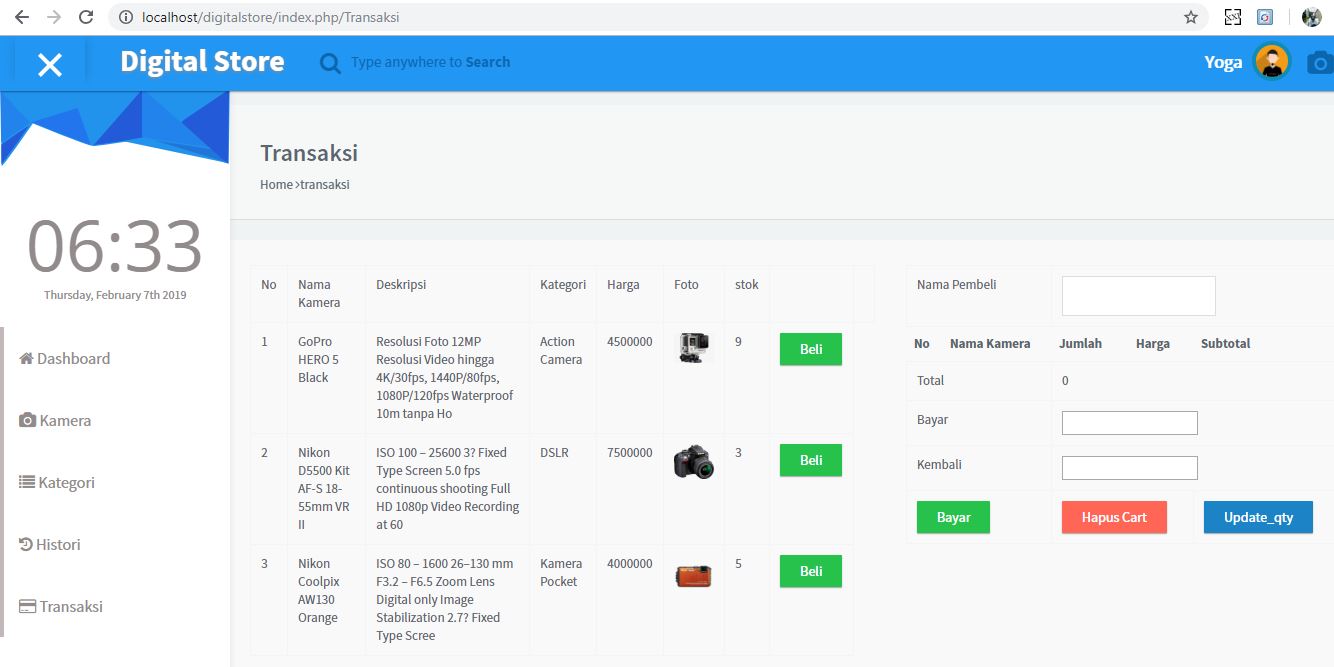
Task: Collapse the sidebar using the X icon
Action: tap(51, 62)
